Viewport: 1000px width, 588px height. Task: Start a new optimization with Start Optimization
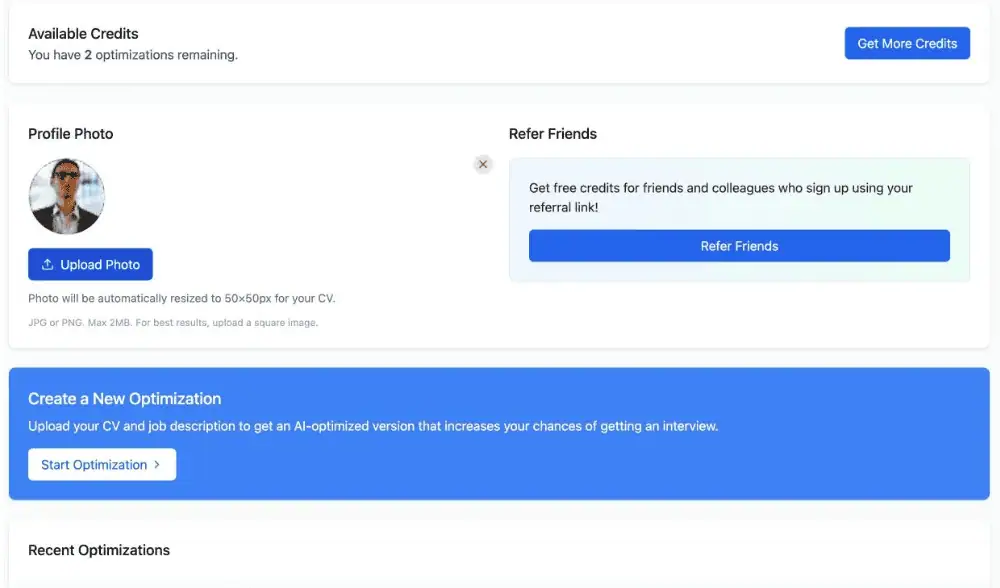(94, 465)
